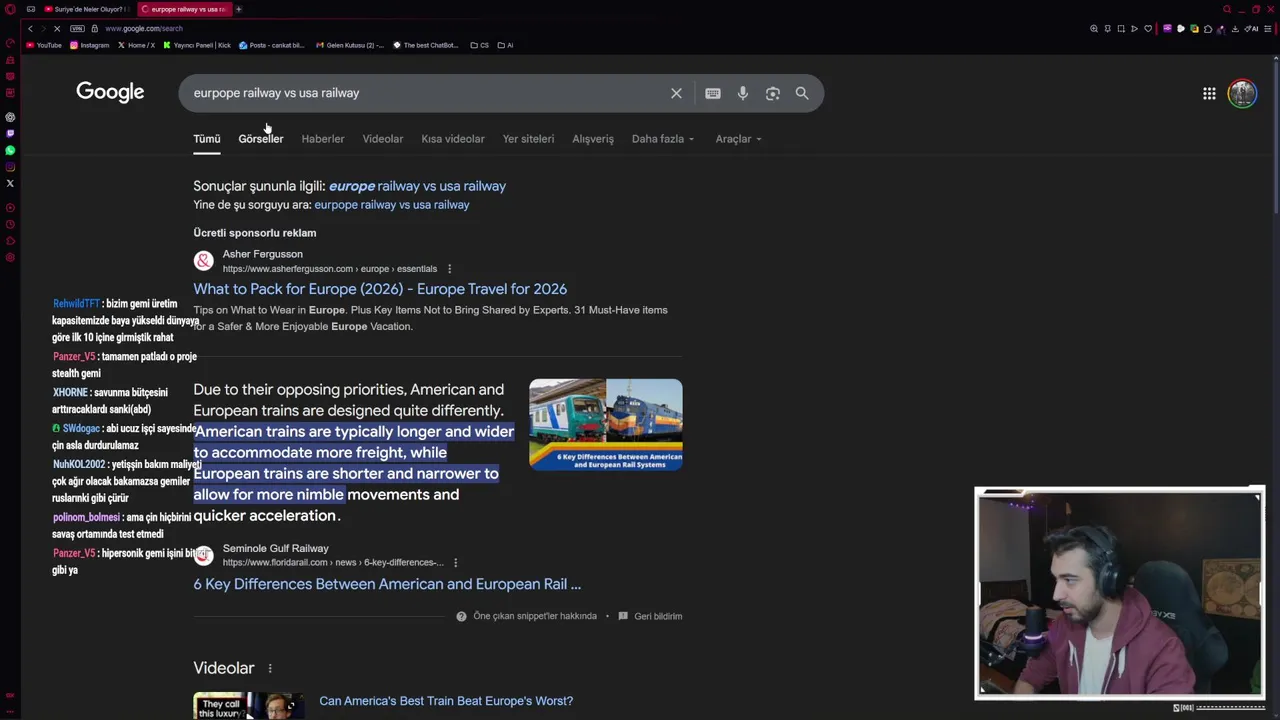1280x720 pixels.
Task: Open options for the Asher Fergusson ad
Action: [449, 269]
